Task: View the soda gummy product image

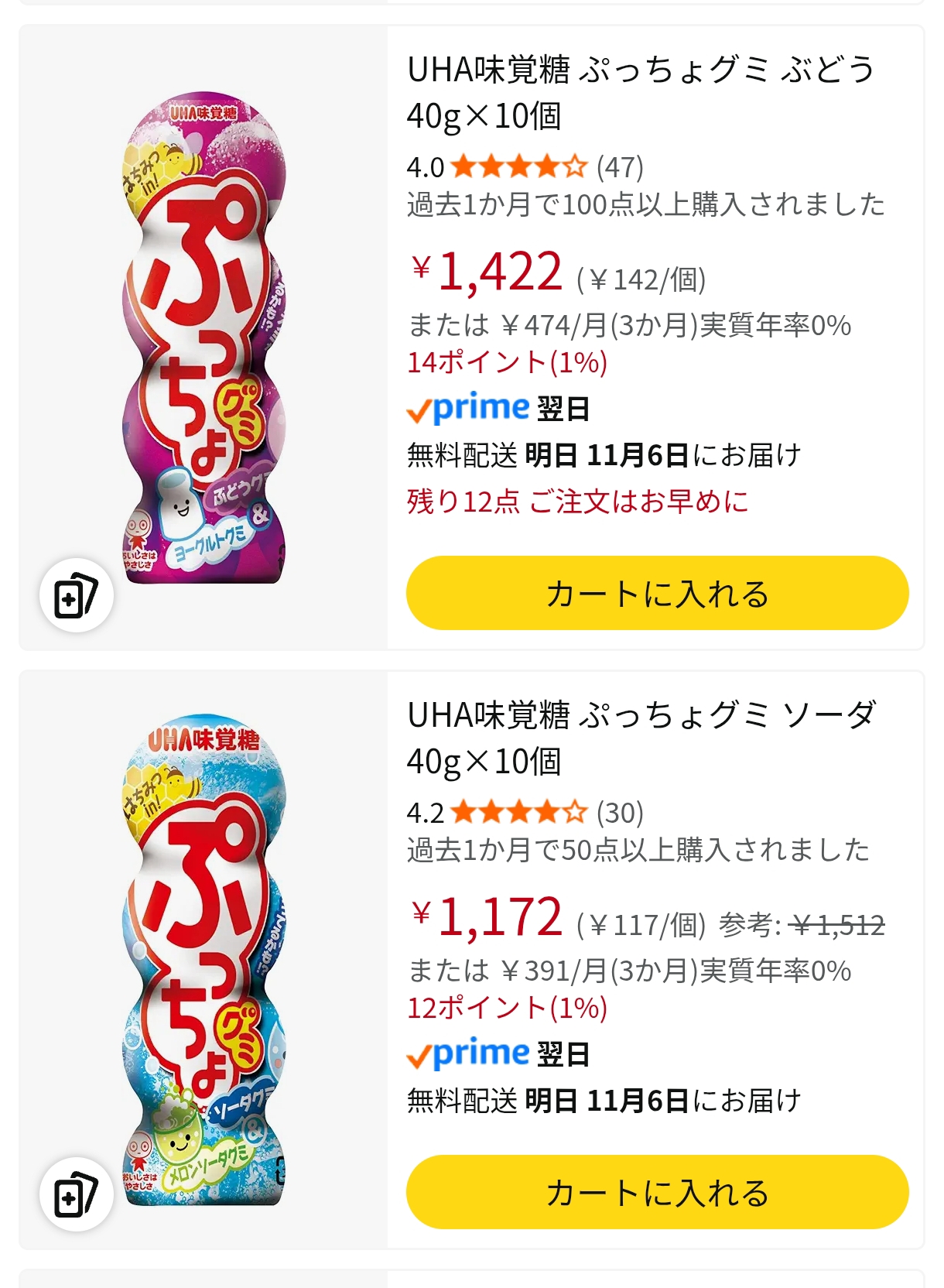Action: pos(204,960)
